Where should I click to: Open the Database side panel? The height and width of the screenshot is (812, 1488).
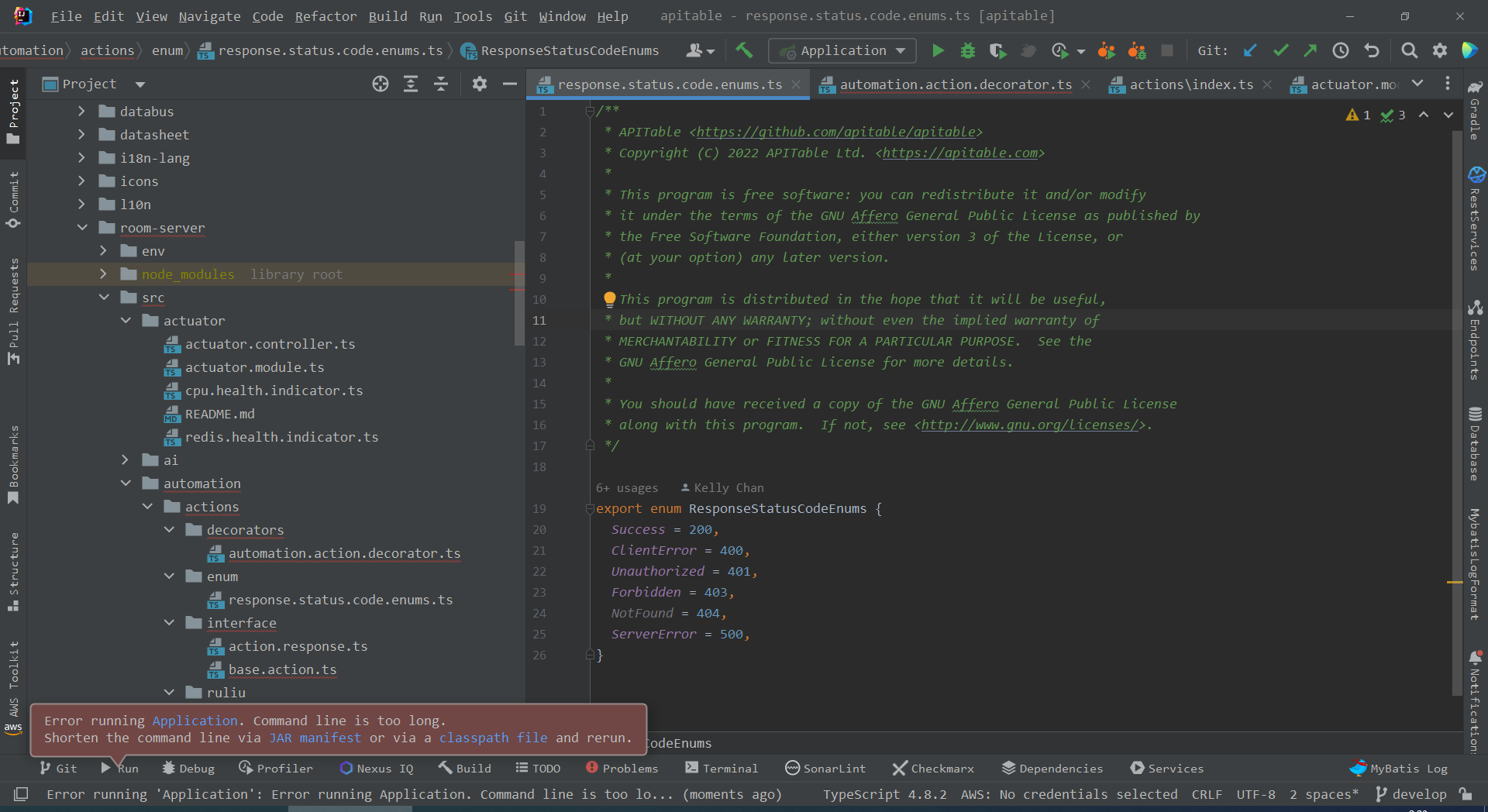(1476, 445)
